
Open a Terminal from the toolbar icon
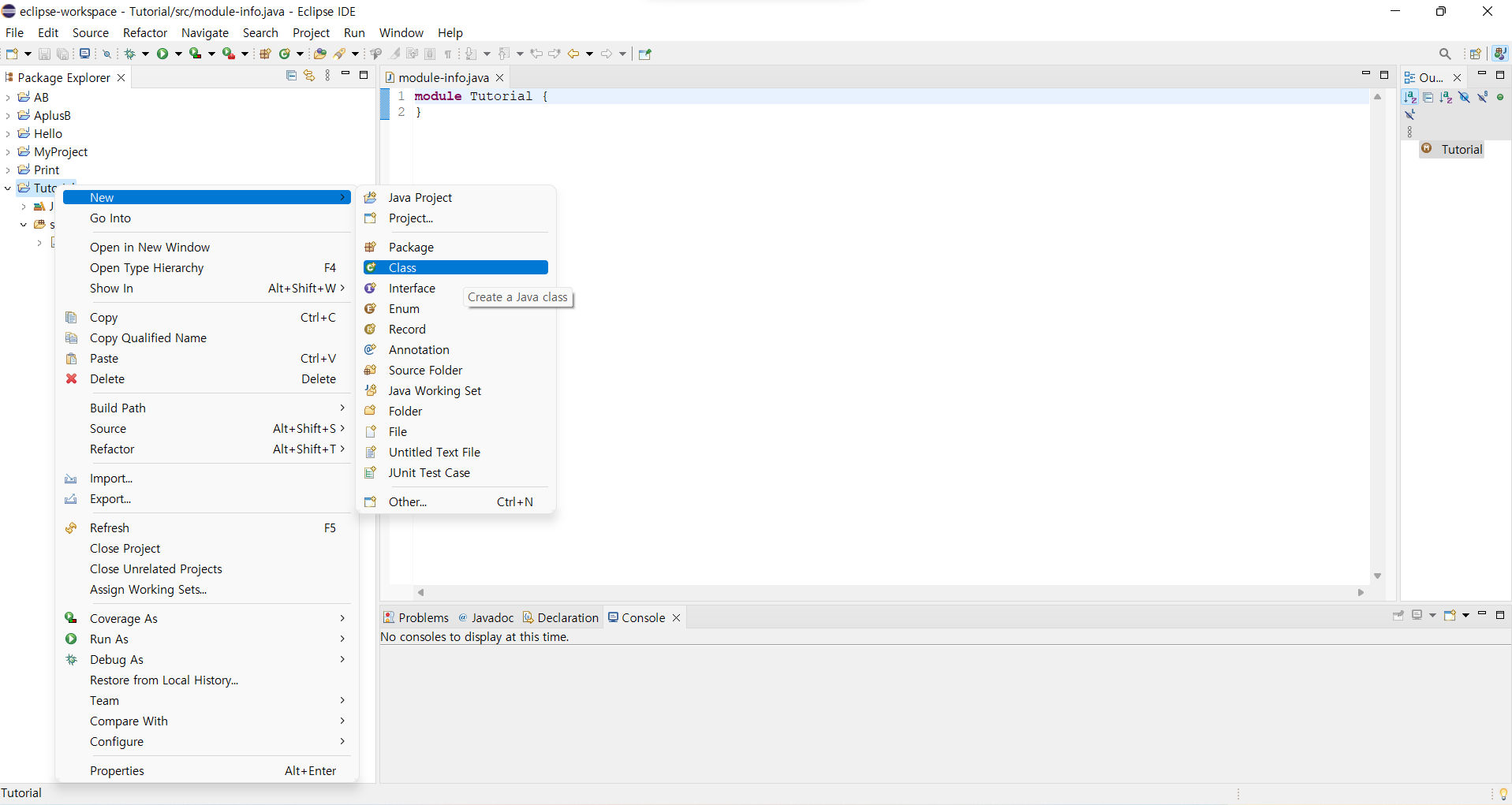(x=84, y=54)
